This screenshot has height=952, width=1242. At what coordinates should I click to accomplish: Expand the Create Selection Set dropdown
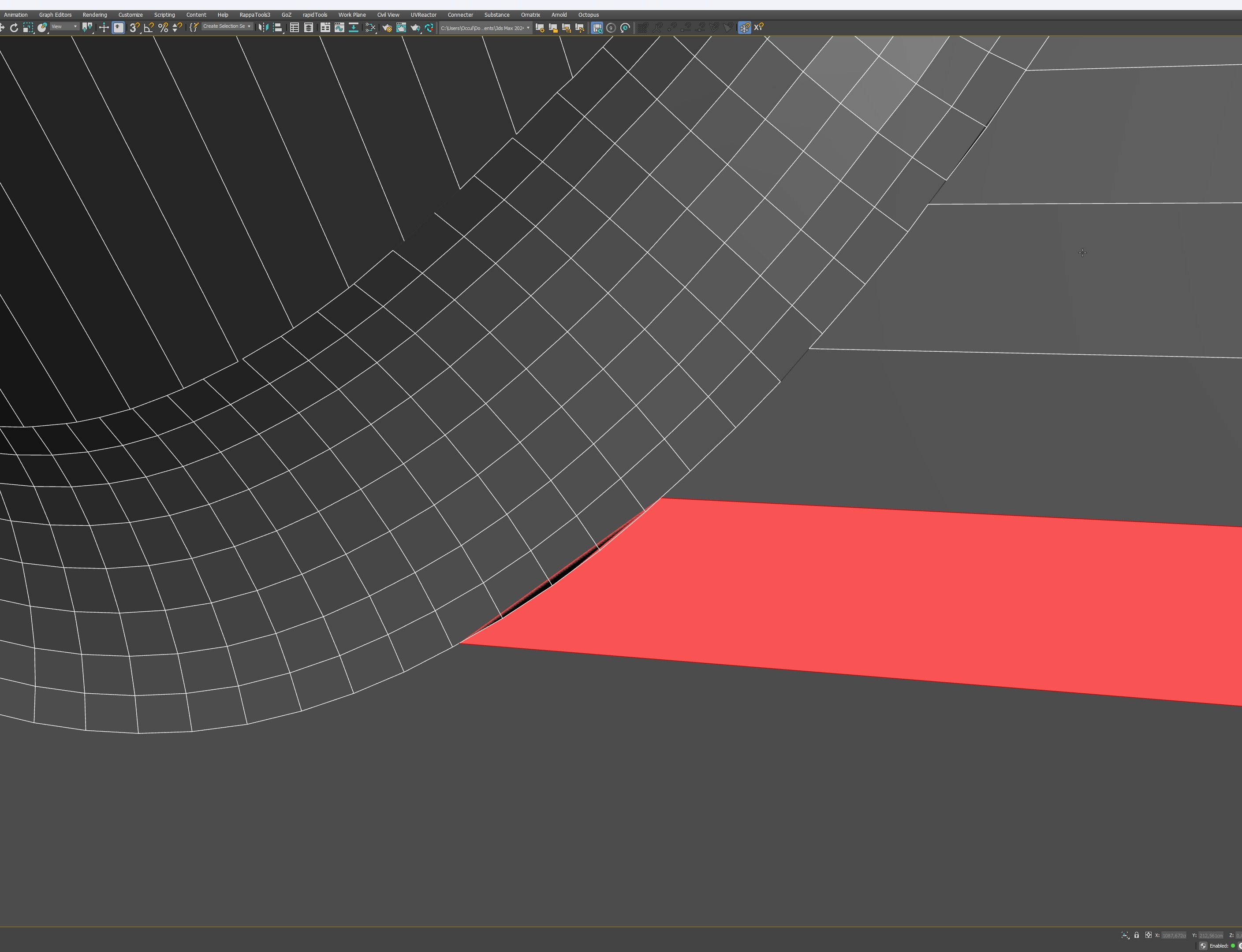click(x=249, y=26)
